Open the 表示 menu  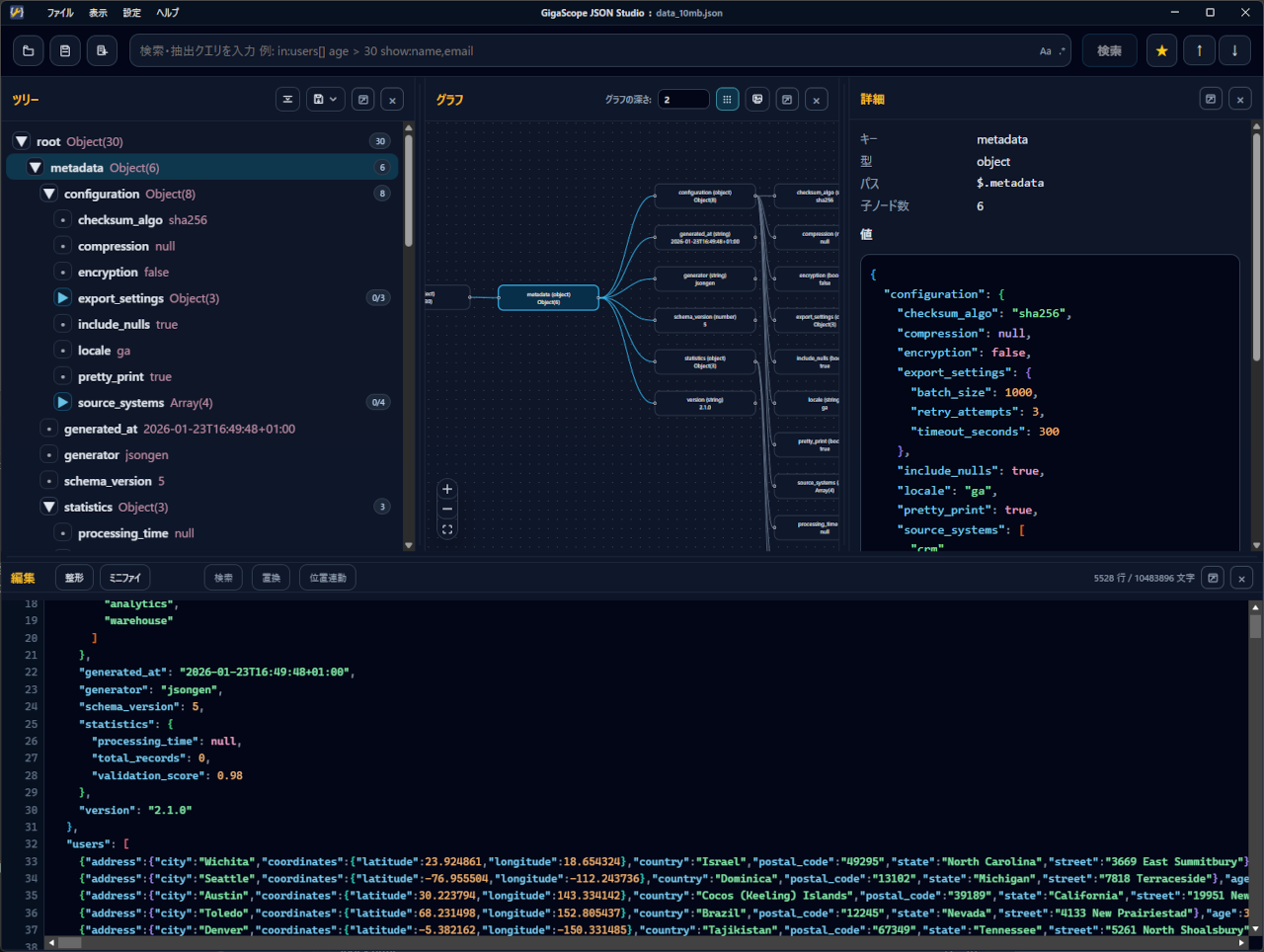pyautogui.click(x=99, y=13)
